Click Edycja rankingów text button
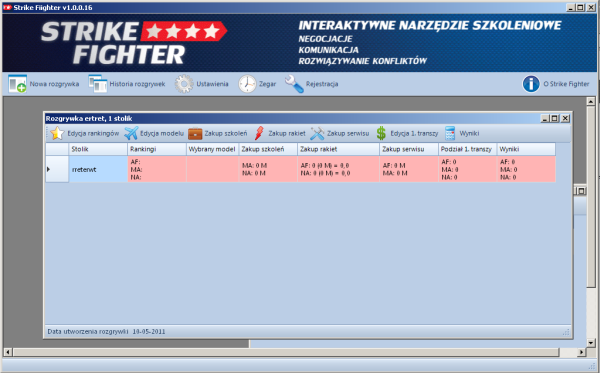The width and height of the screenshot is (600, 373). coord(93,133)
